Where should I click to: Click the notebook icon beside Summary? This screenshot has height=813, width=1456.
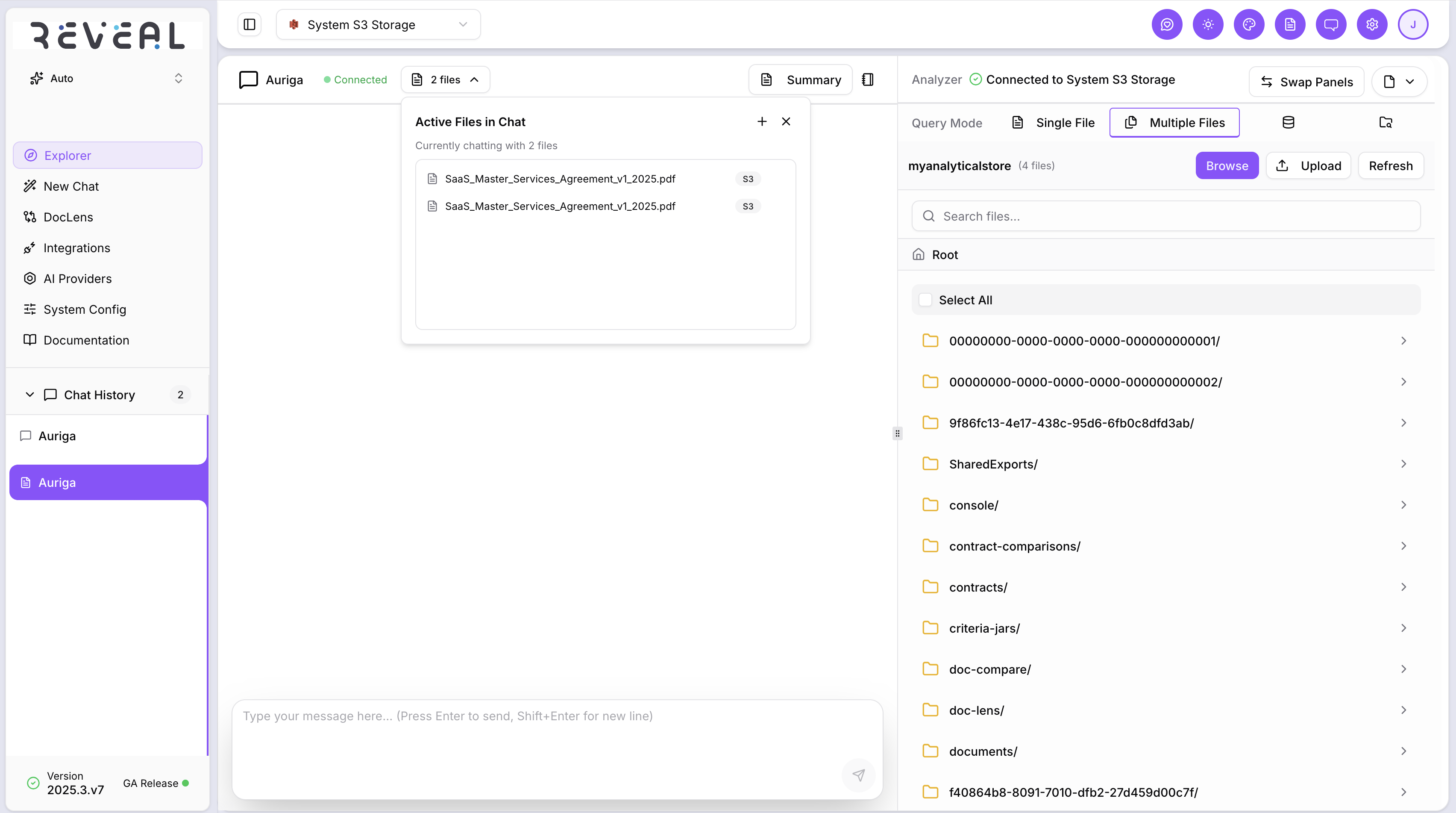tap(868, 80)
